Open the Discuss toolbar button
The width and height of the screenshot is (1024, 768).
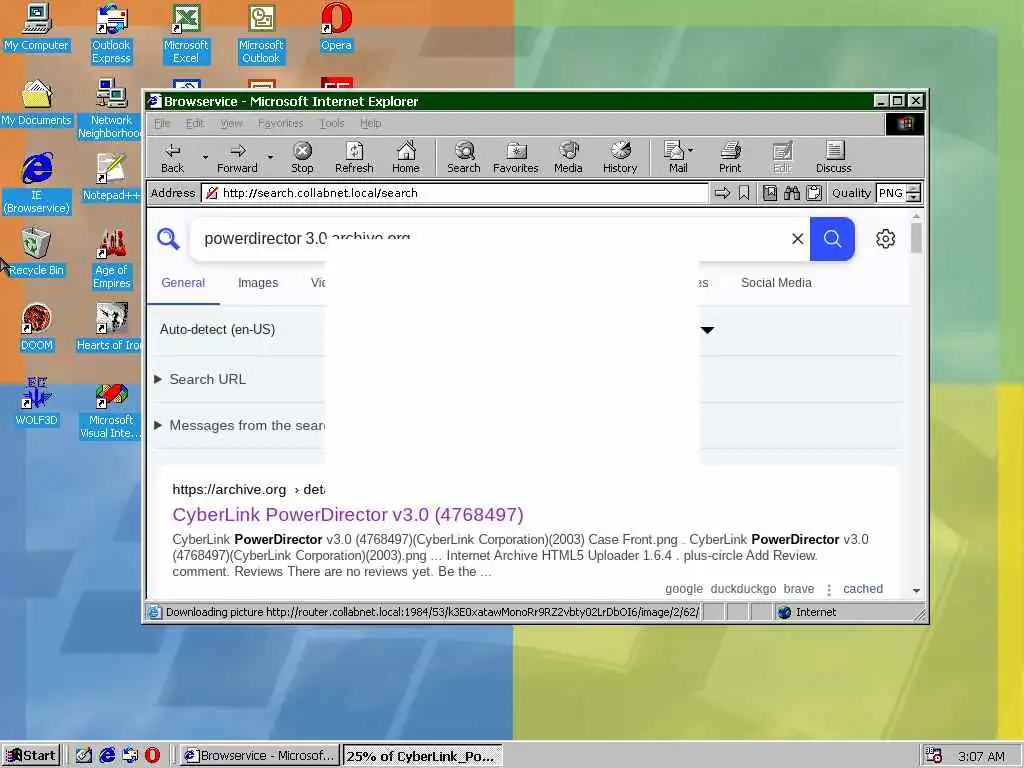(833, 158)
